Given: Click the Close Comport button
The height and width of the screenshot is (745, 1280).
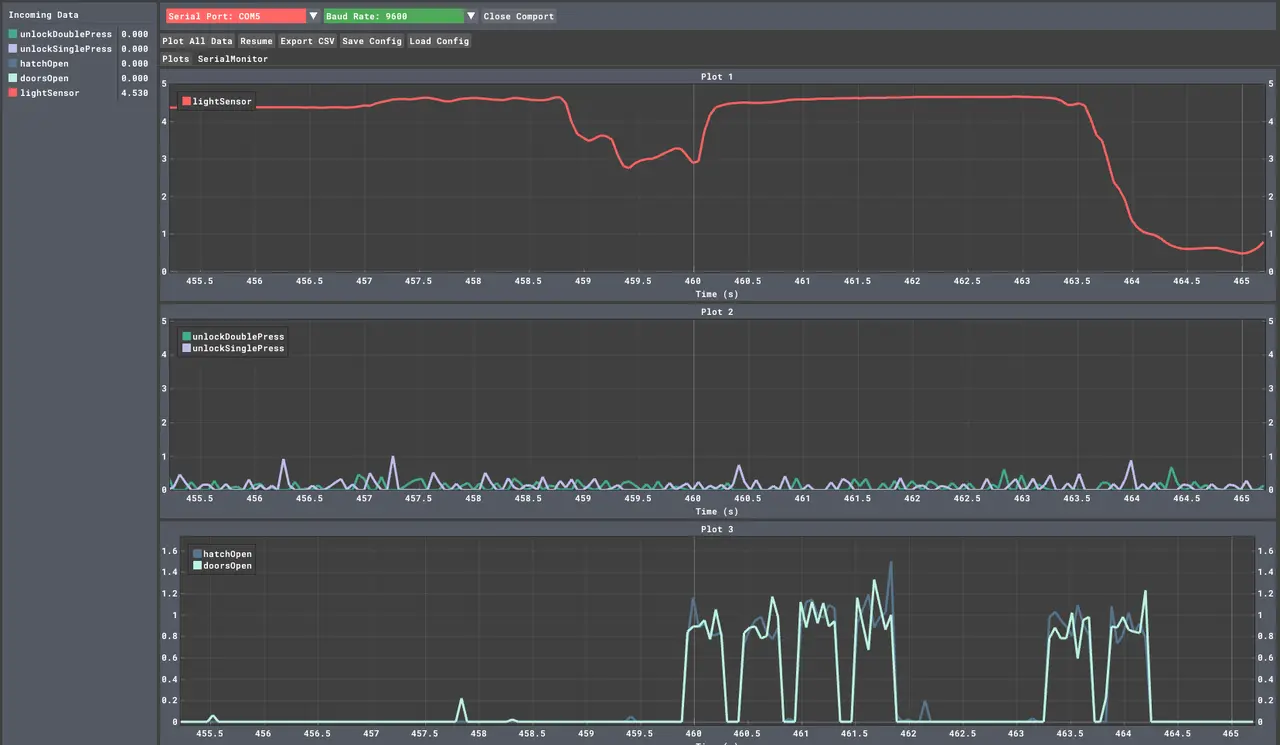Looking at the screenshot, I should point(518,16).
